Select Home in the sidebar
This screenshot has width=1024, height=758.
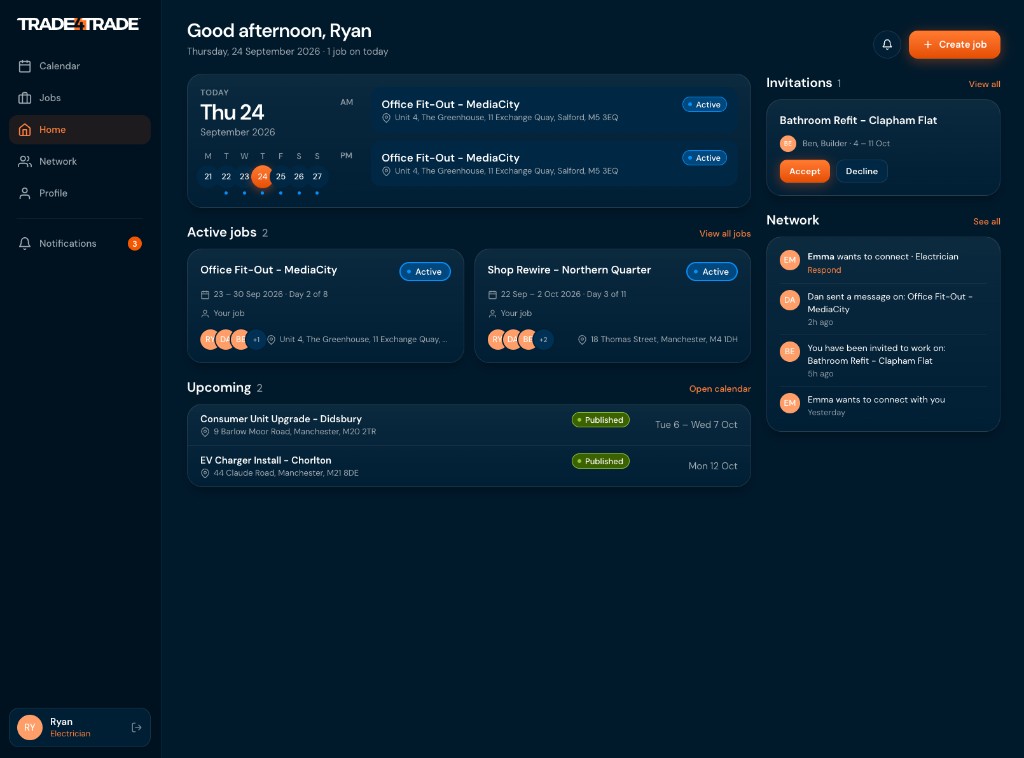(x=80, y=130)
